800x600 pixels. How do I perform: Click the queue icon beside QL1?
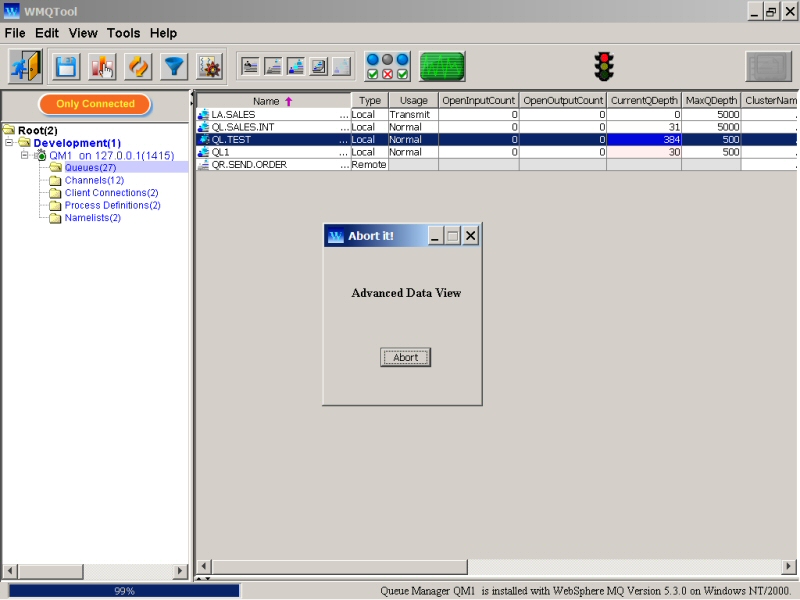pyautogui.click(x=203, y=152)
